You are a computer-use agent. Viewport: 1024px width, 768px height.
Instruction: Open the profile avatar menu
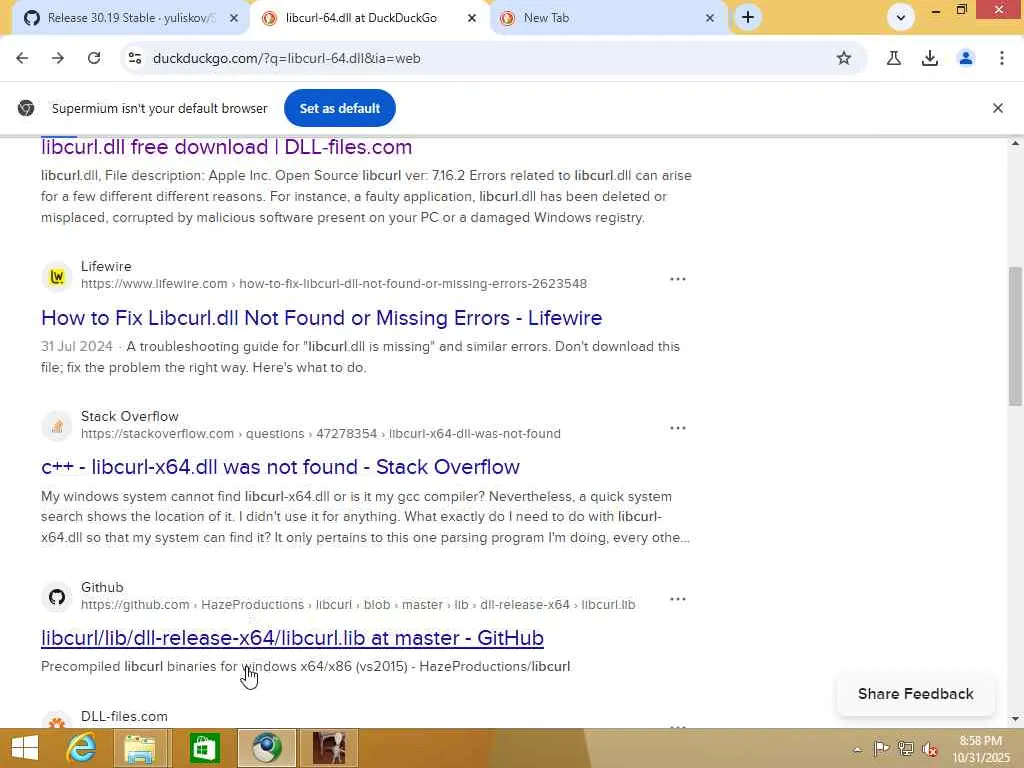[x=965, y=58]
